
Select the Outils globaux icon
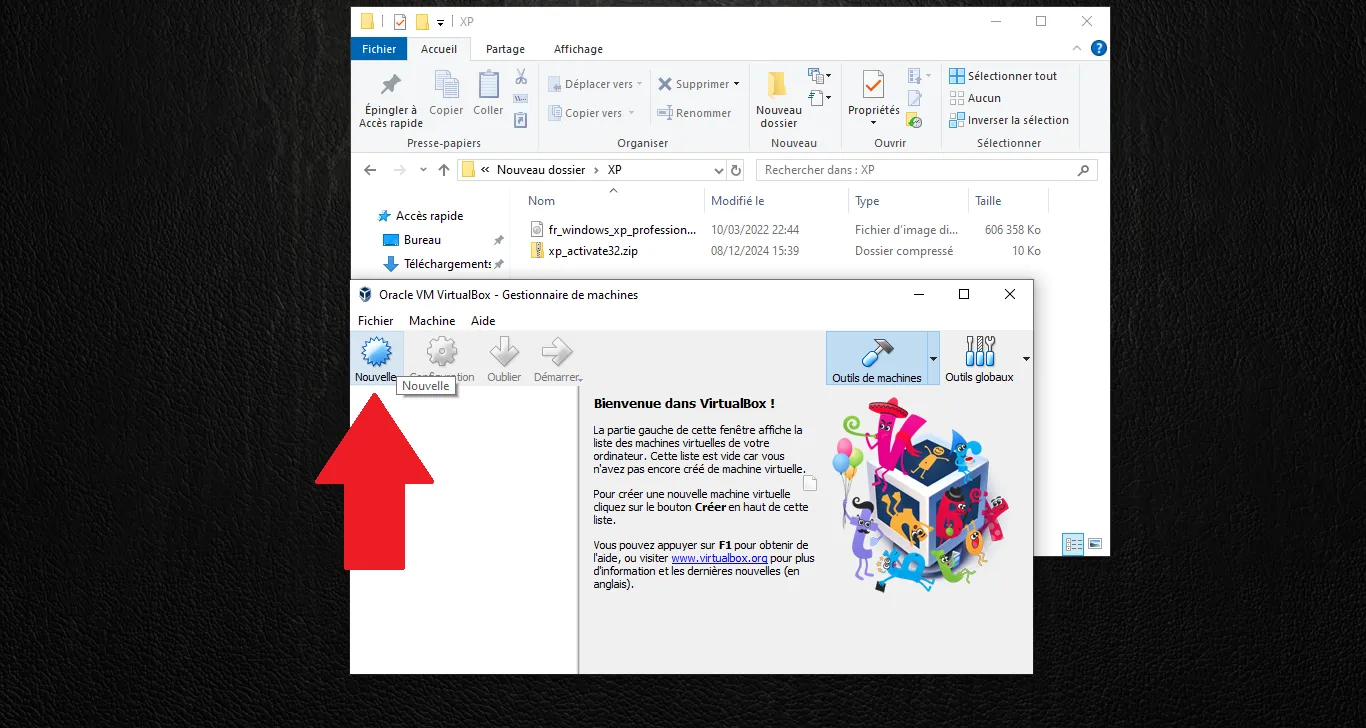pos(981,352)
